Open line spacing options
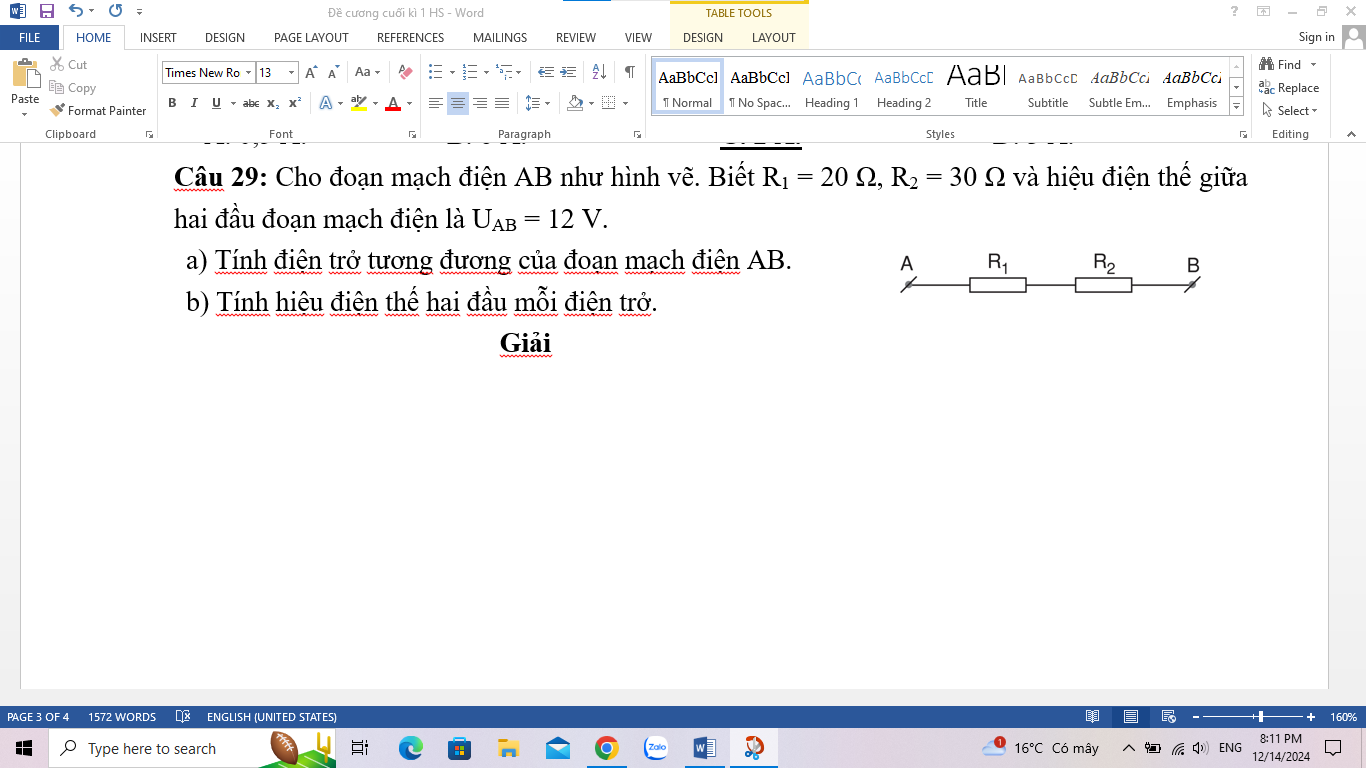Screen dimensions: 1366x768 tap(538, 103)
